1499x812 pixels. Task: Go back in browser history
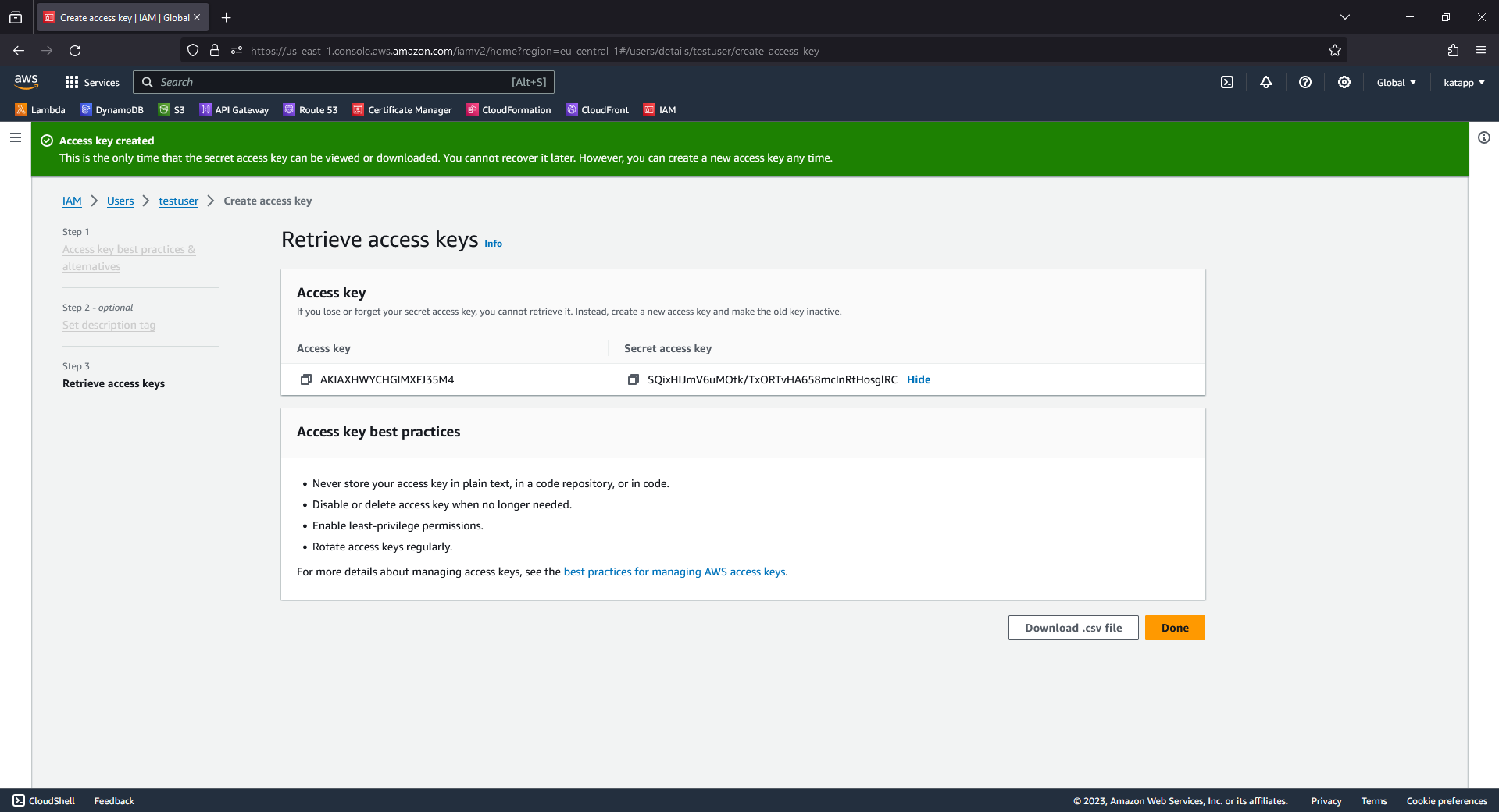[19, 51]
